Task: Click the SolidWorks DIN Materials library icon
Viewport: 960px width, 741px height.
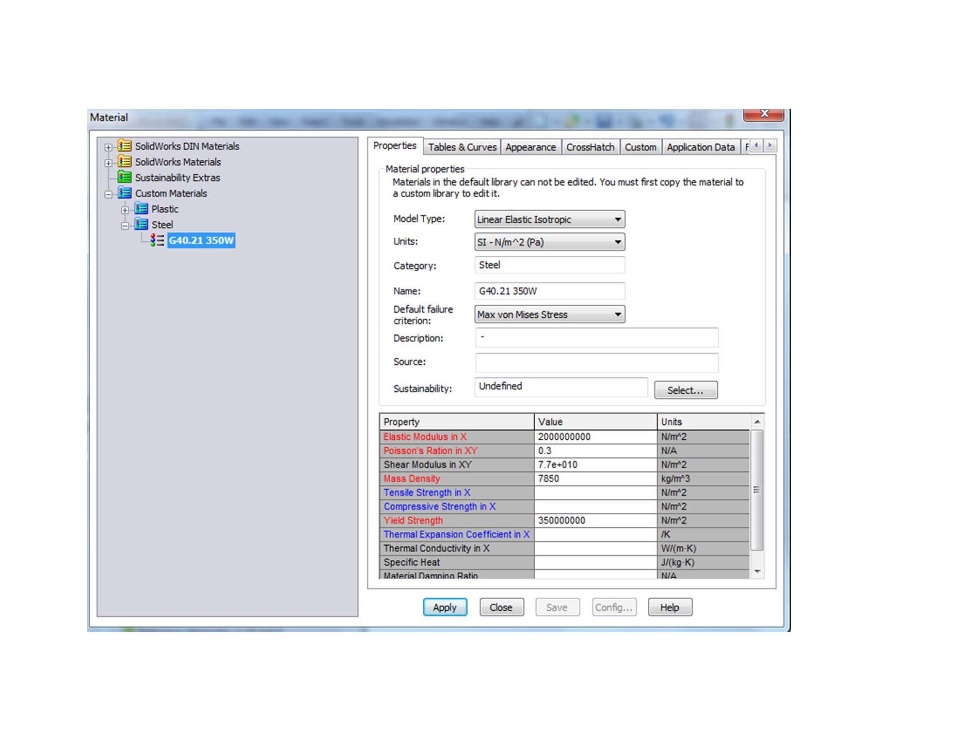Action: 125,146
